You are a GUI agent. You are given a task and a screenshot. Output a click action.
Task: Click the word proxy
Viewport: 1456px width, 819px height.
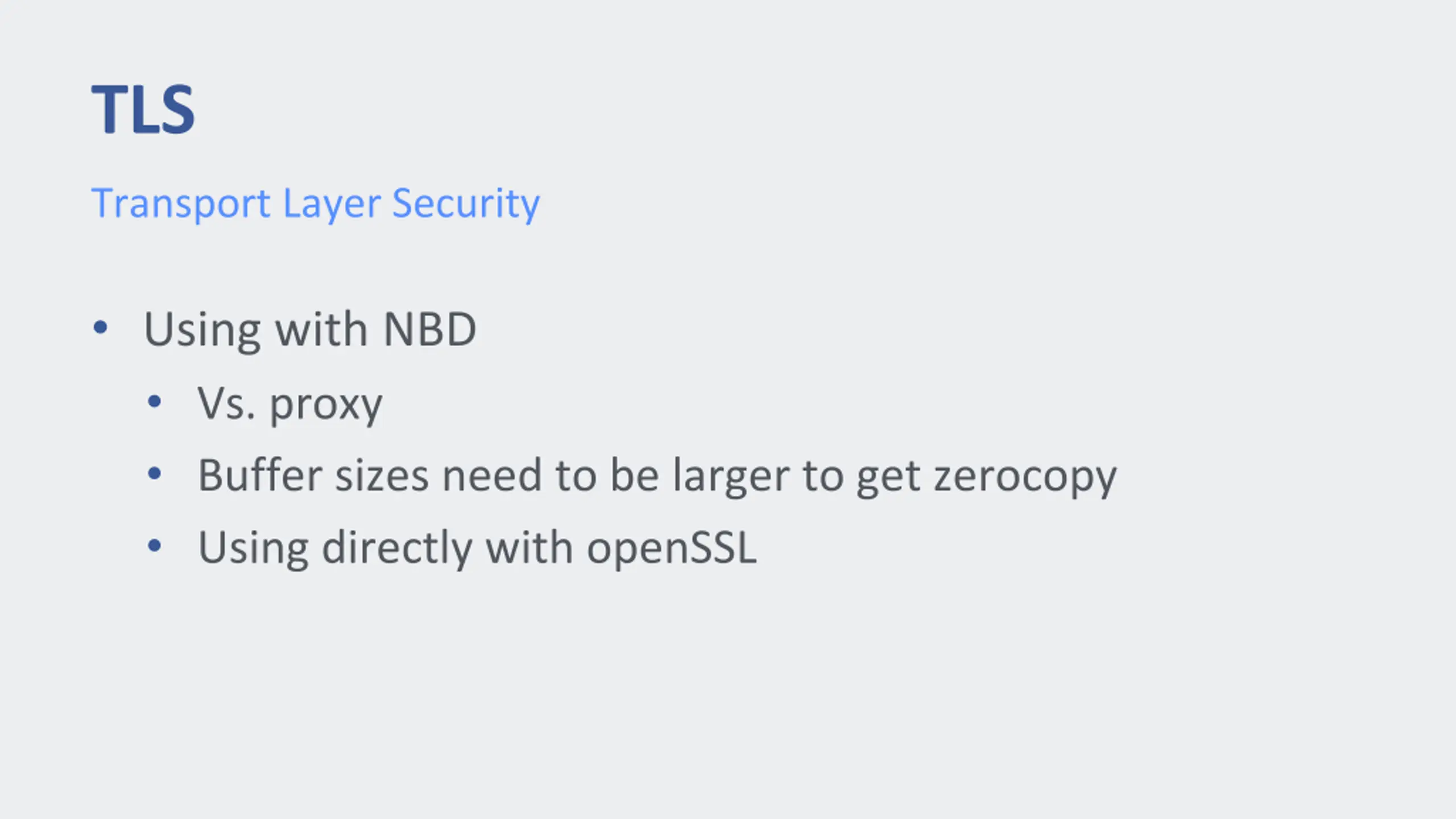[x=326, y=406]
